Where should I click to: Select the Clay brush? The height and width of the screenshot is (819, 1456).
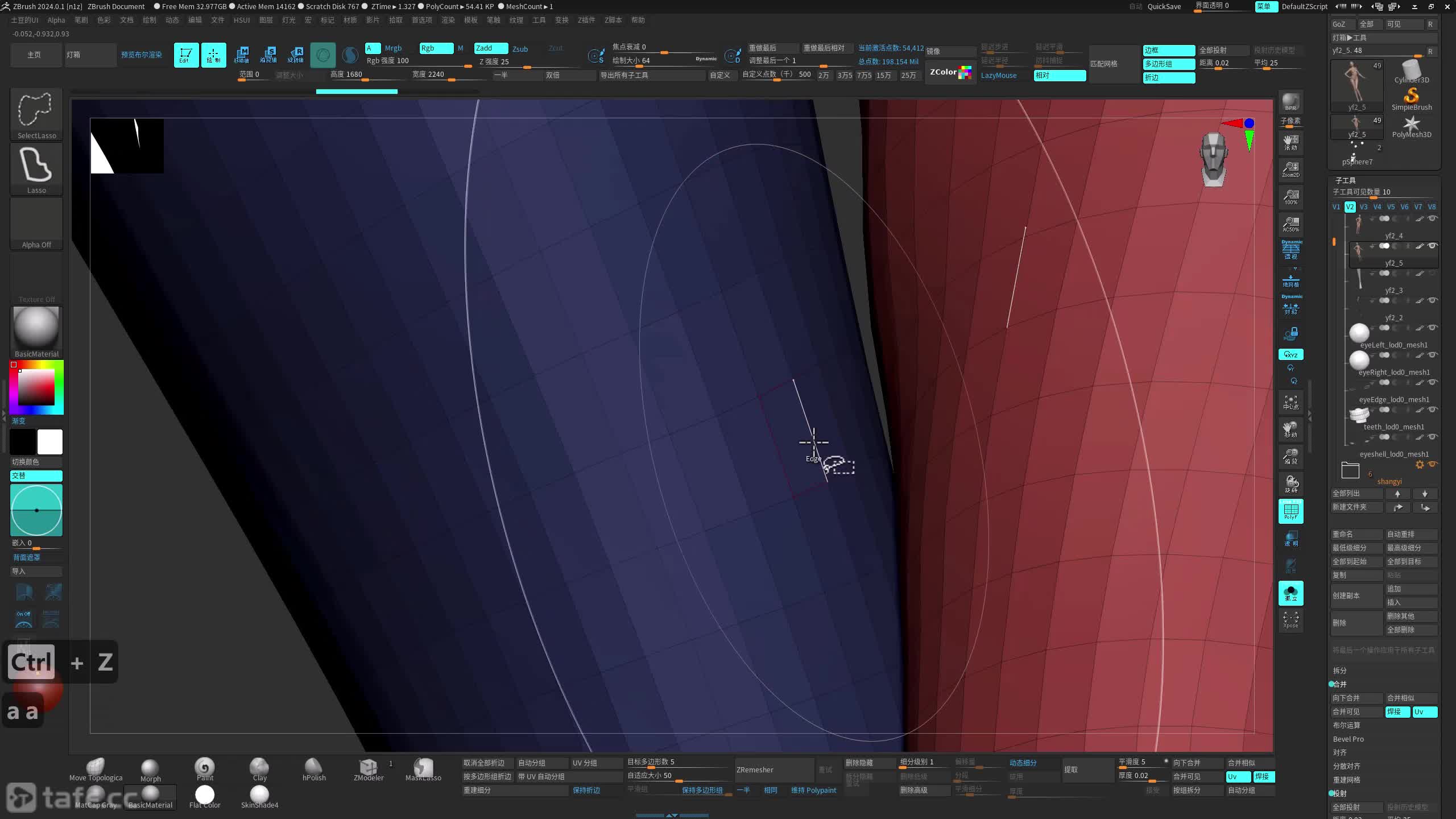[259, 770]
